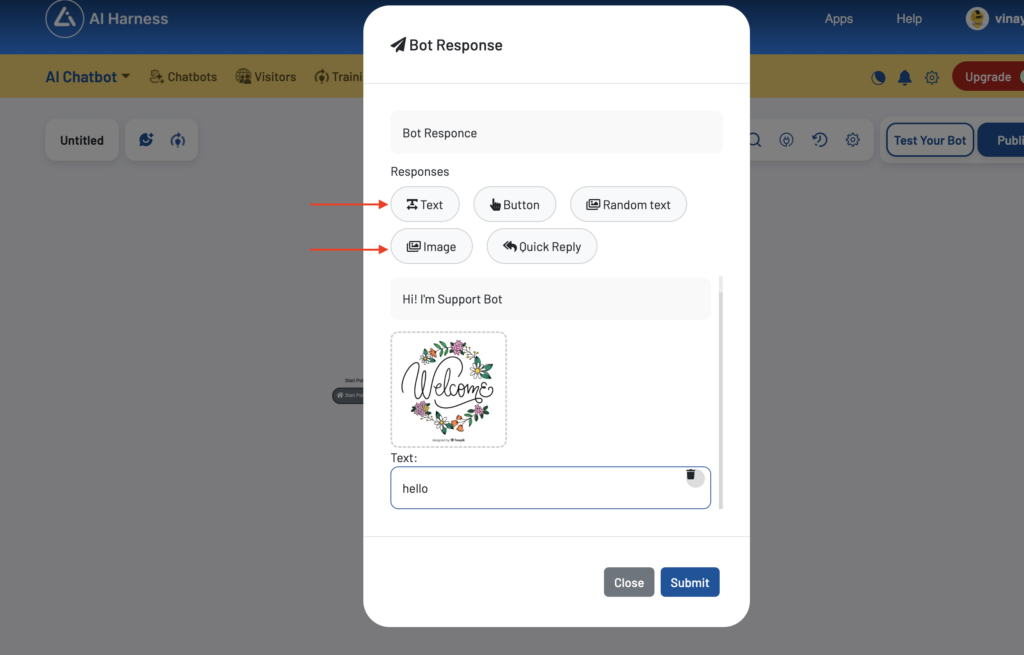Expand the AI Chatbot dropdown
The width and height of the screenshot is (1024, 655).
click(88, 77)
